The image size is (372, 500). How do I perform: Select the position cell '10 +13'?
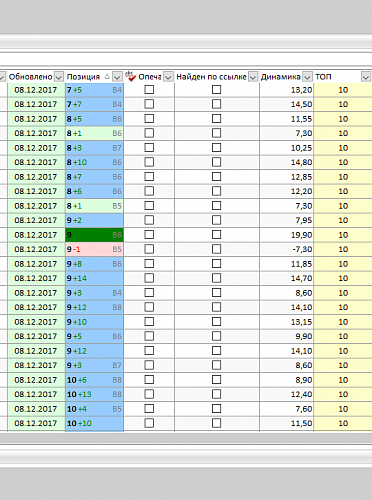pyautogui.click(x=94, y=394)
